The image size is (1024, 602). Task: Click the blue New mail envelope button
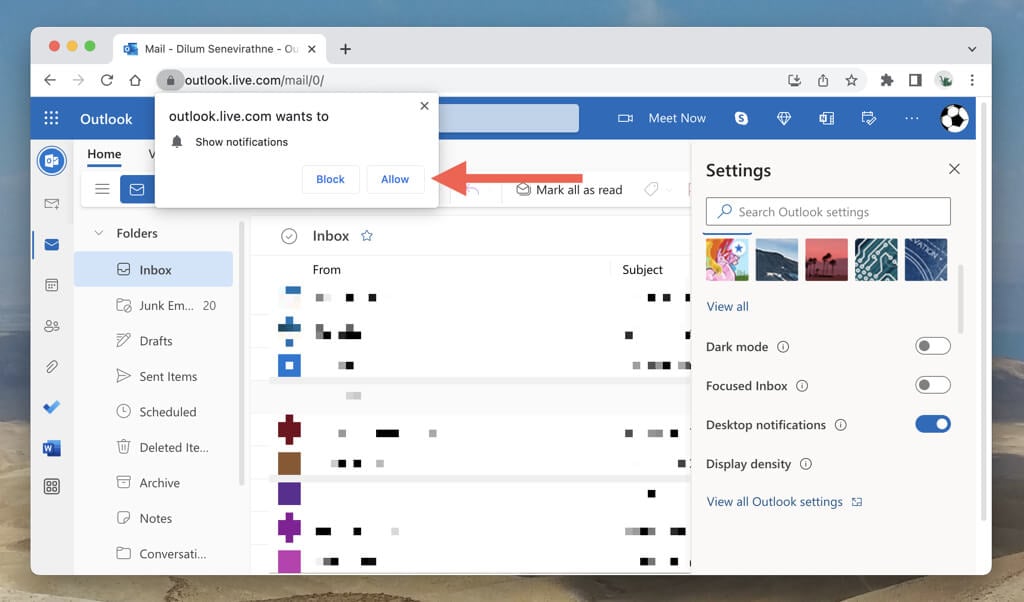tap(137, 189)
